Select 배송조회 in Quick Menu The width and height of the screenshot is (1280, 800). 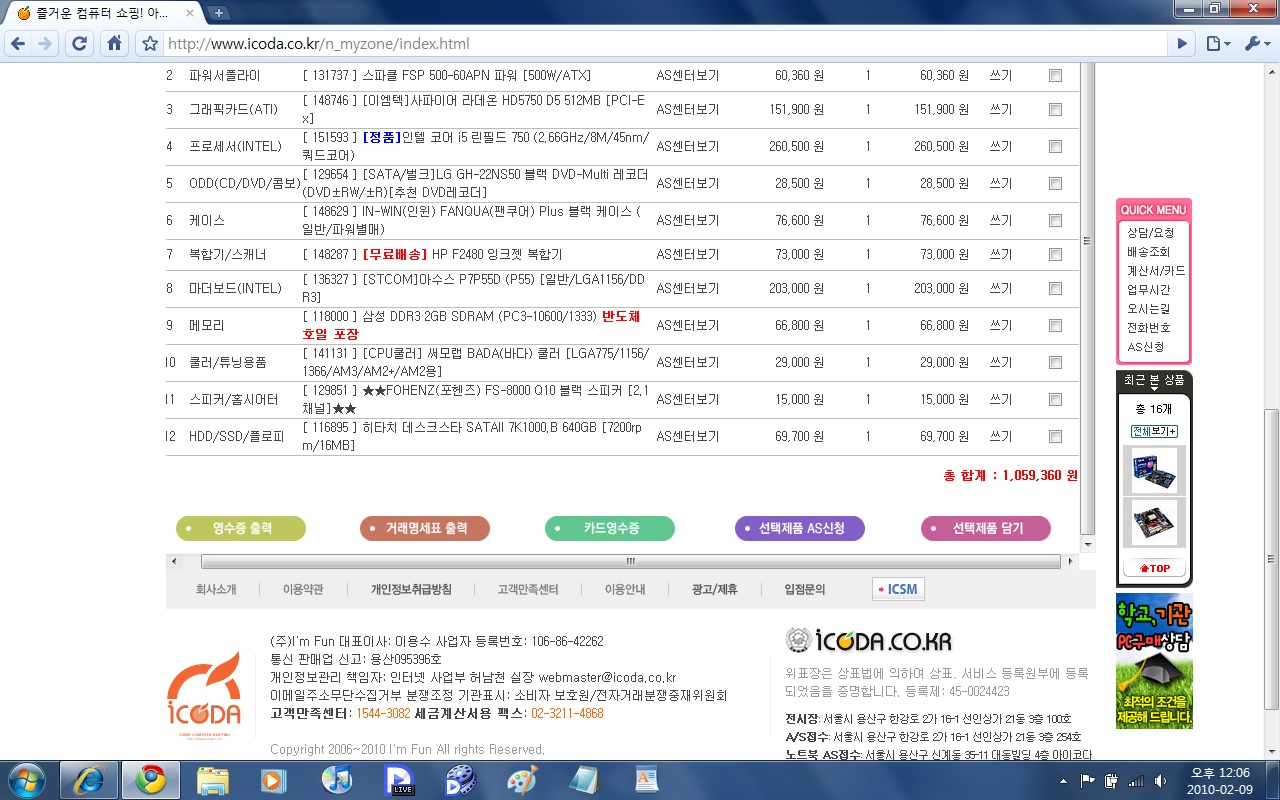[x=1148, y=252]
